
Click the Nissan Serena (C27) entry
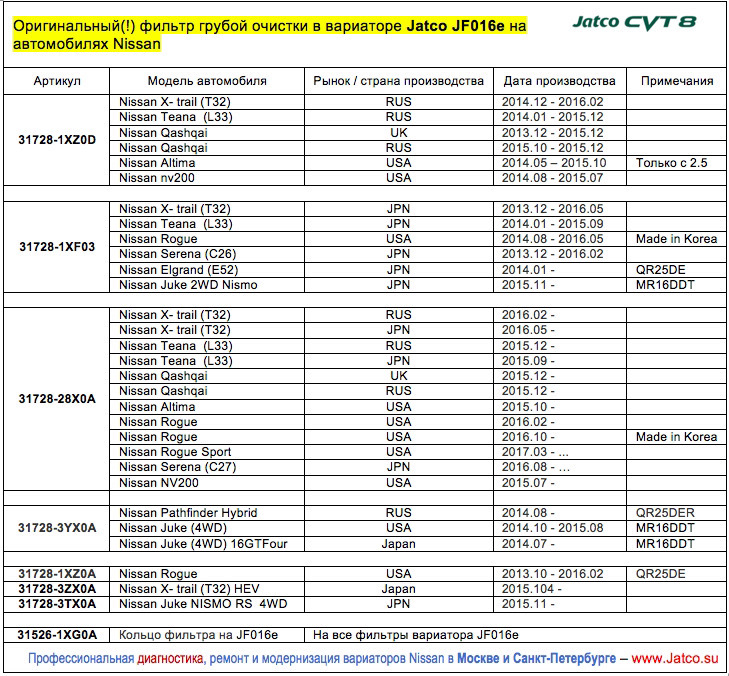coord(178,467)
